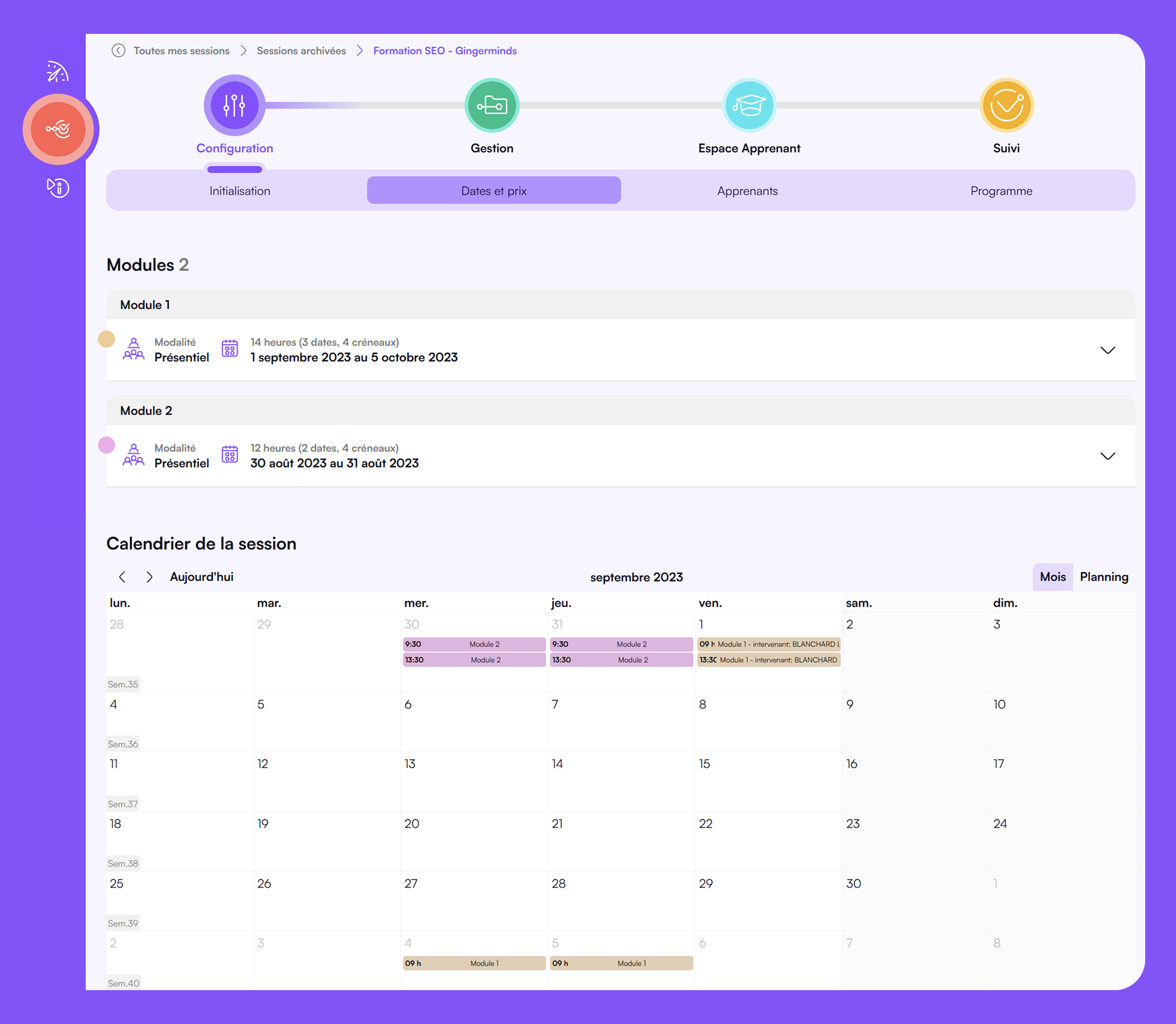Click Module 1 orange color dot

(106, 339)
